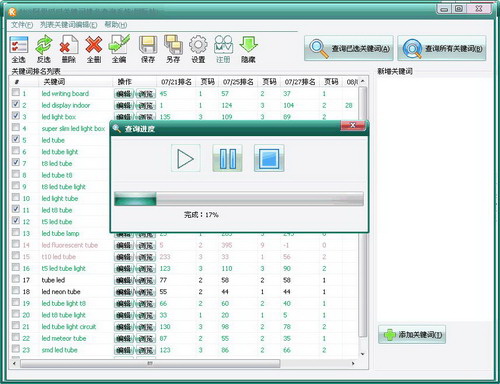Click the play button in progress dialog
Screen dimensions: 500x384
185,158
